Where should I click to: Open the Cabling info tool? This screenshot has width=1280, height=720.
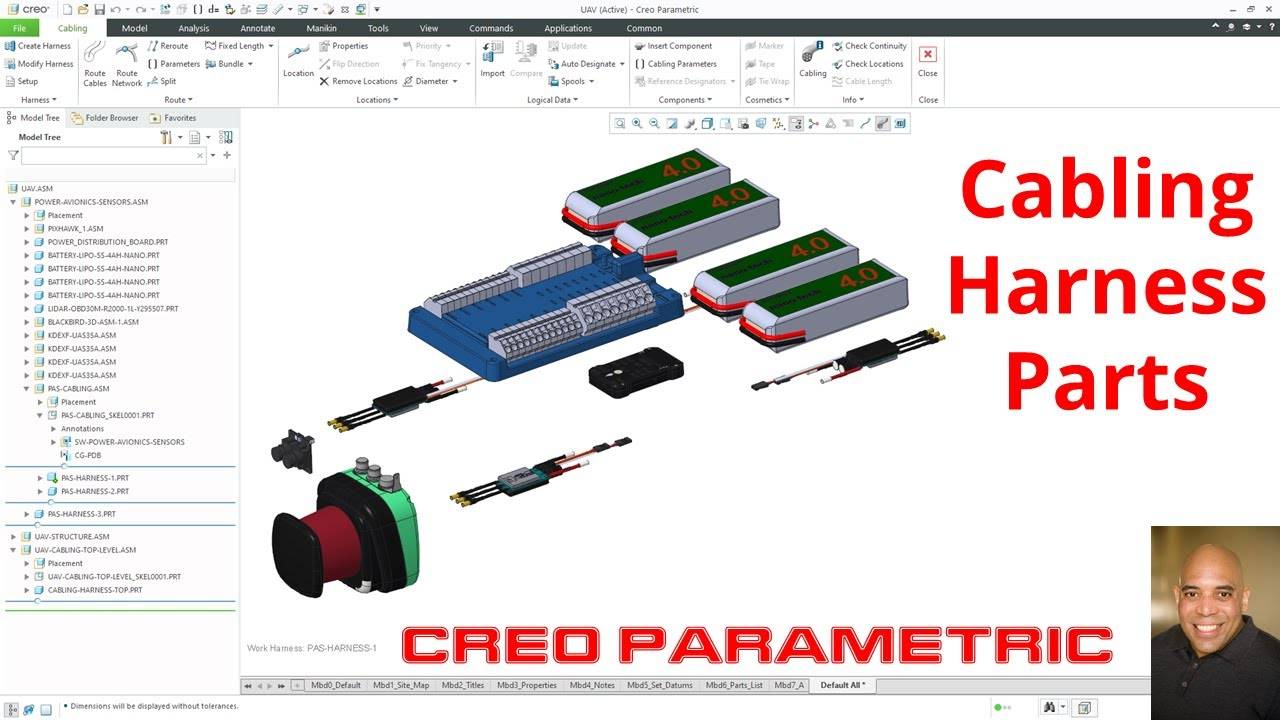(x=813, y=60)
